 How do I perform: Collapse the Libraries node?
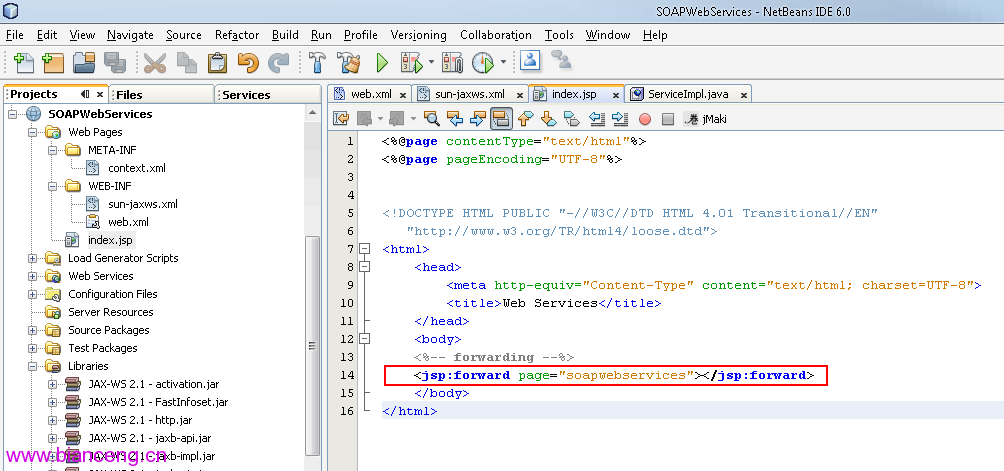click(33, 367)
